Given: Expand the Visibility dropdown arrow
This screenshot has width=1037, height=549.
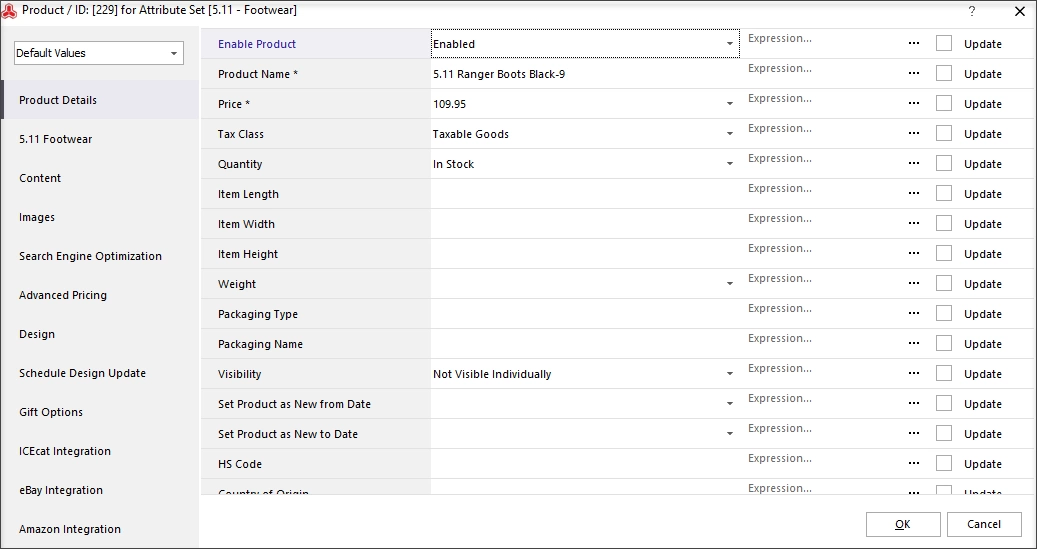Looking at the screenshot, I should tap(729, 374).
